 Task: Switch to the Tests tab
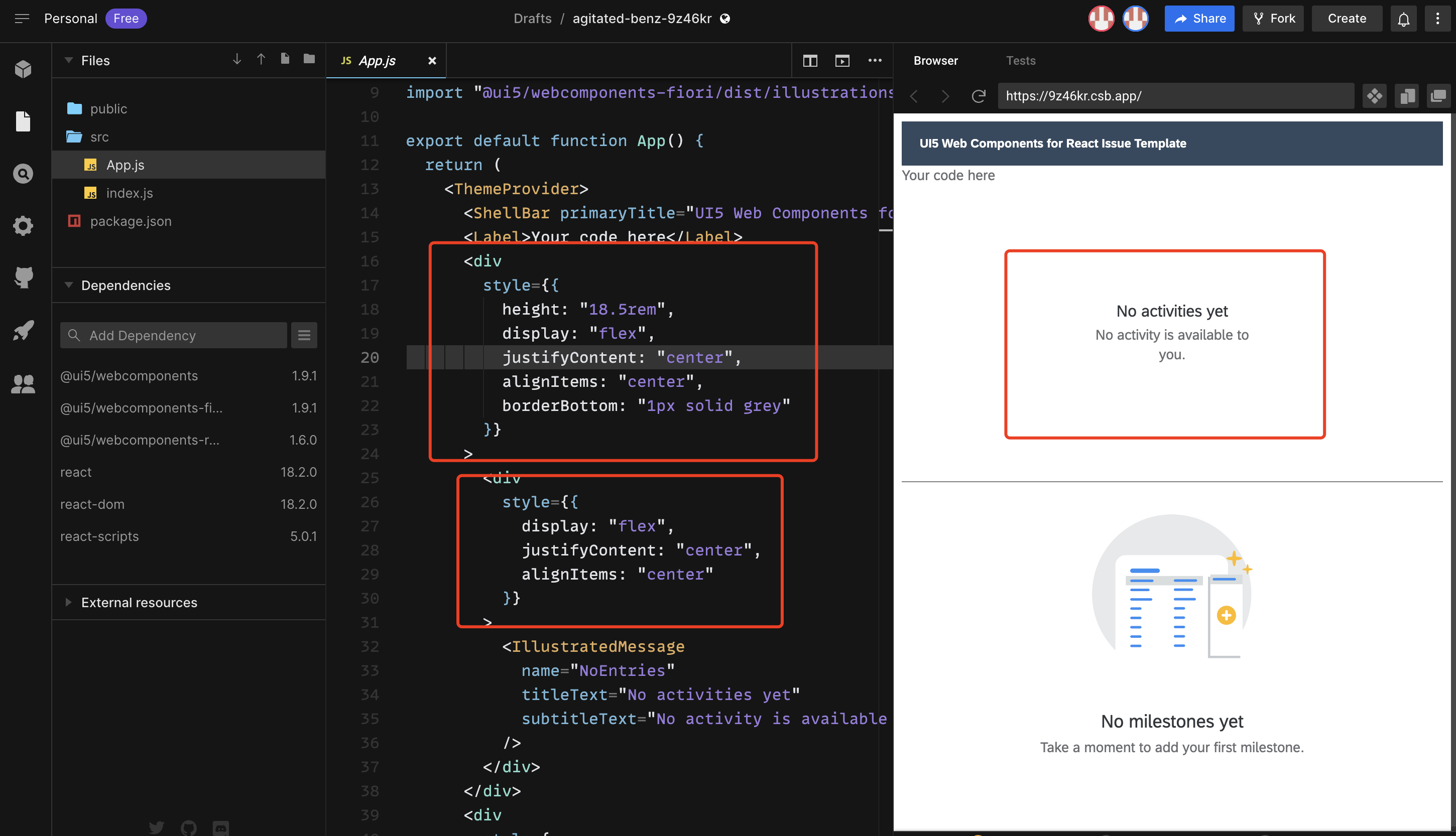tap(1021, 60)
